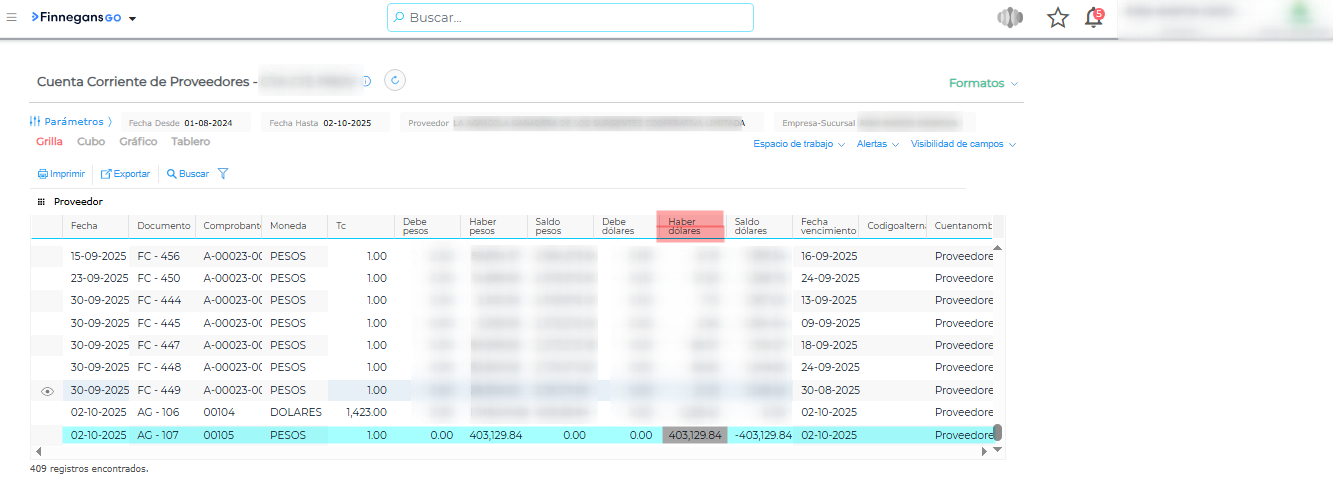The height and width of the screenshot is (488, 1333).
Task: Expand Visibilidad de campos menu
Action: [963, 144]
